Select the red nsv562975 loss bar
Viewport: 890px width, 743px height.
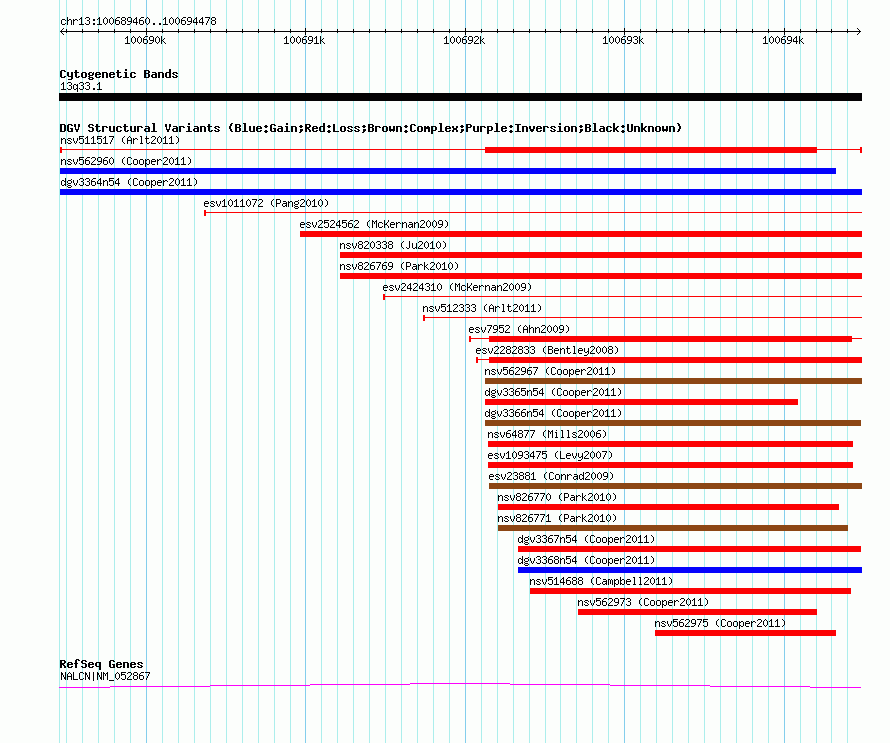(745, 633)
